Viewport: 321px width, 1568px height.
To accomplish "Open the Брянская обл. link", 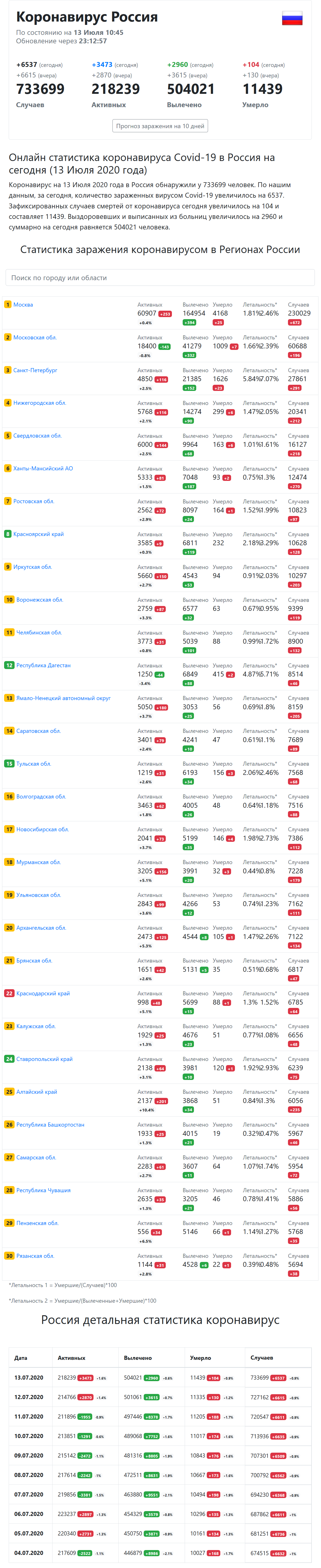I will pos(34,960).
